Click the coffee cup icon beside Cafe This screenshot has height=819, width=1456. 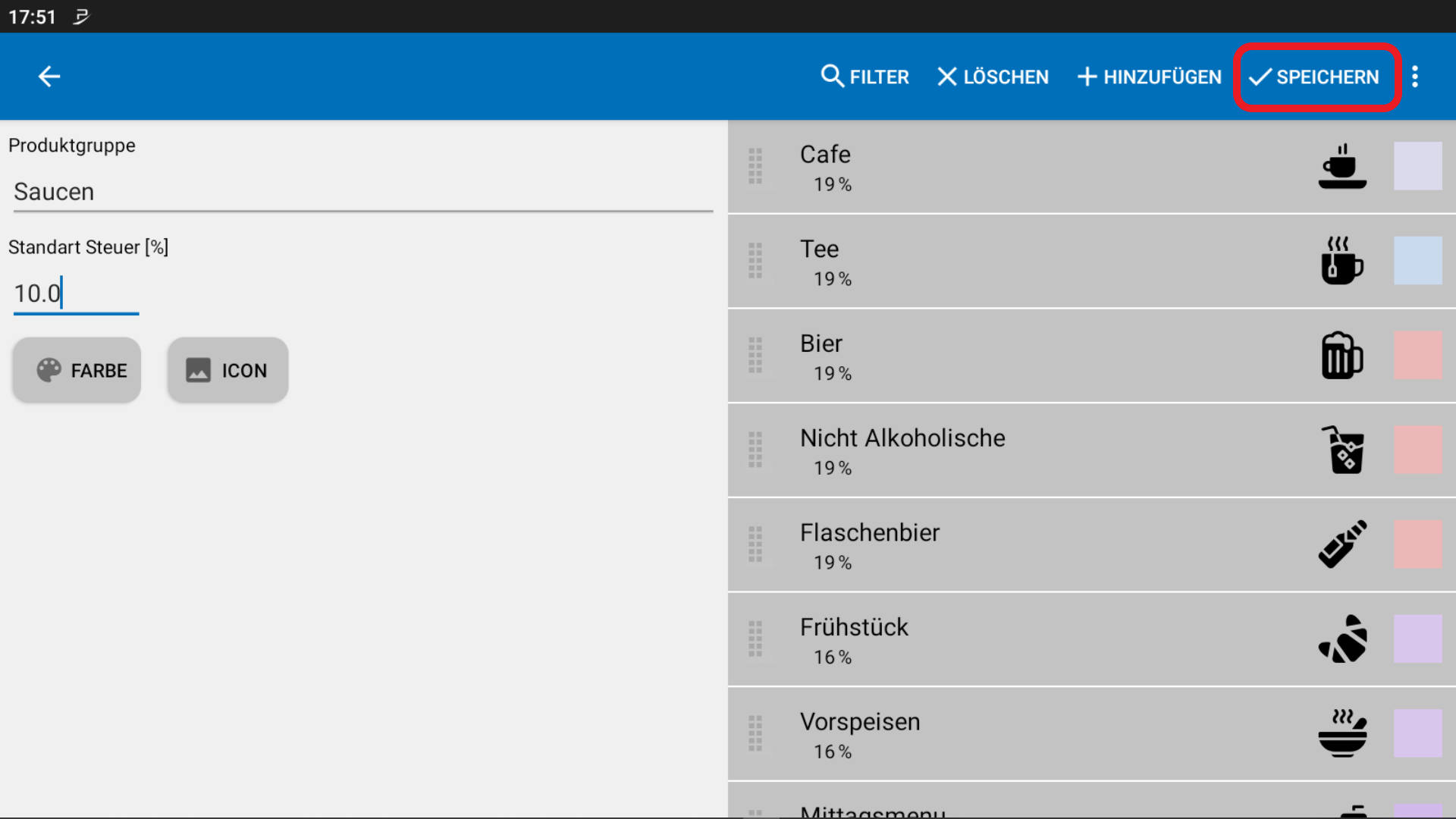pos(1342,166)
